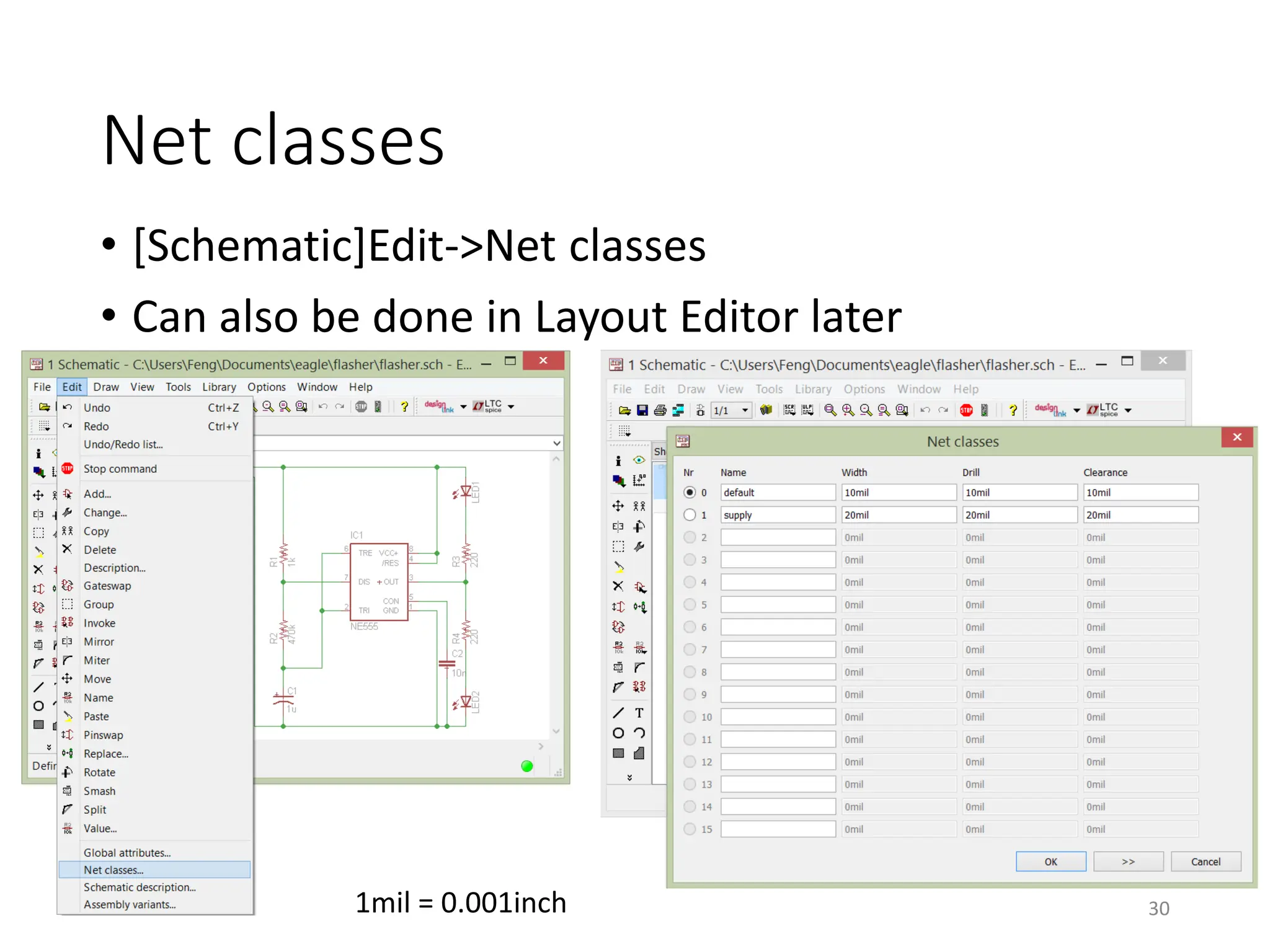Viewport: 1270px width, 952px height.
Task: Click Zoom out icon in right toolbar
Action: pyautogui.click(x=866, y=410)
